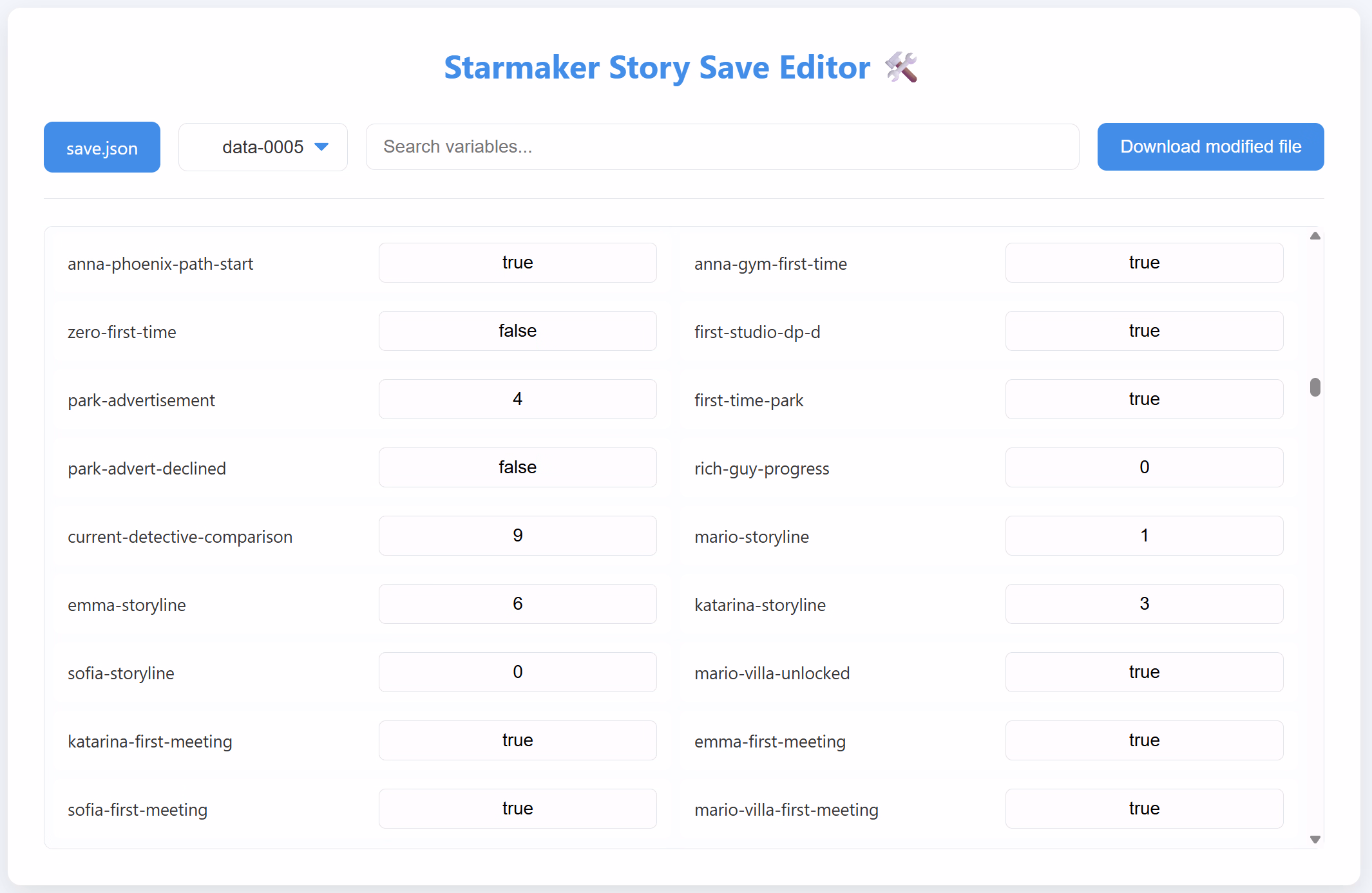1372x893 pixels.
Task: Focus the Search variables field
Action: [722, 147]
